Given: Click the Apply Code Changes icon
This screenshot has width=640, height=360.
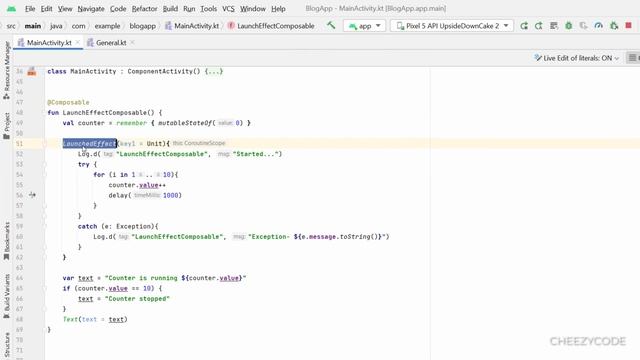Looking at the screenshot, I should [x=554, y=26].
